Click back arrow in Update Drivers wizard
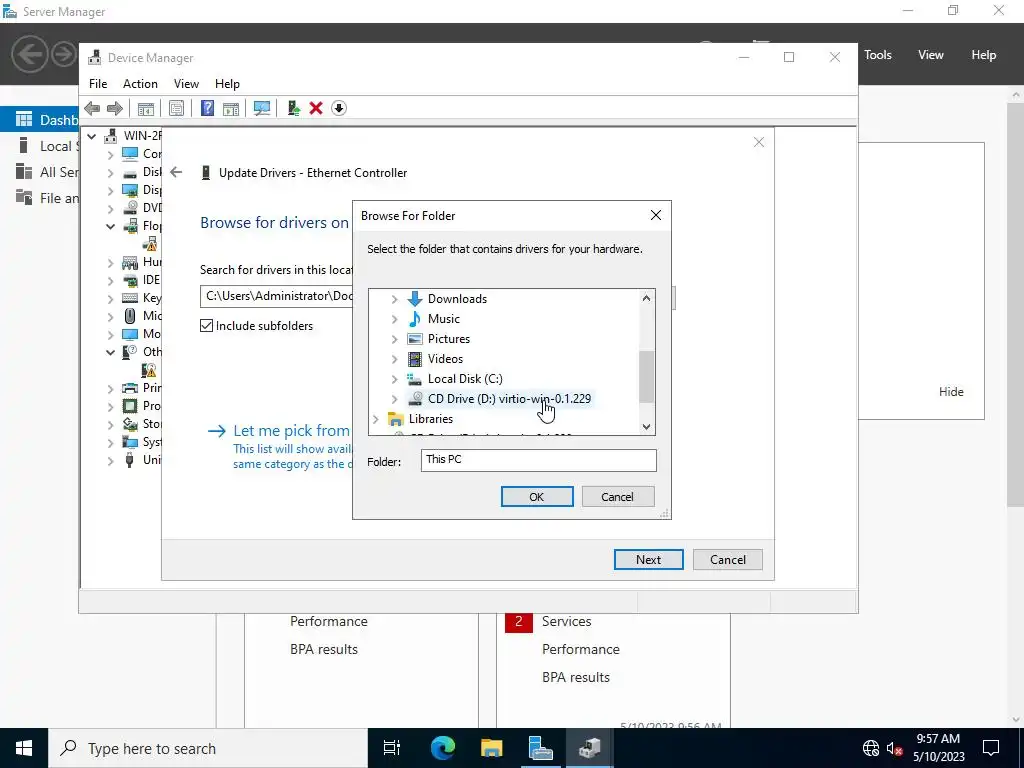This screenshot has width=1024, height=768. tap(176, 172)
